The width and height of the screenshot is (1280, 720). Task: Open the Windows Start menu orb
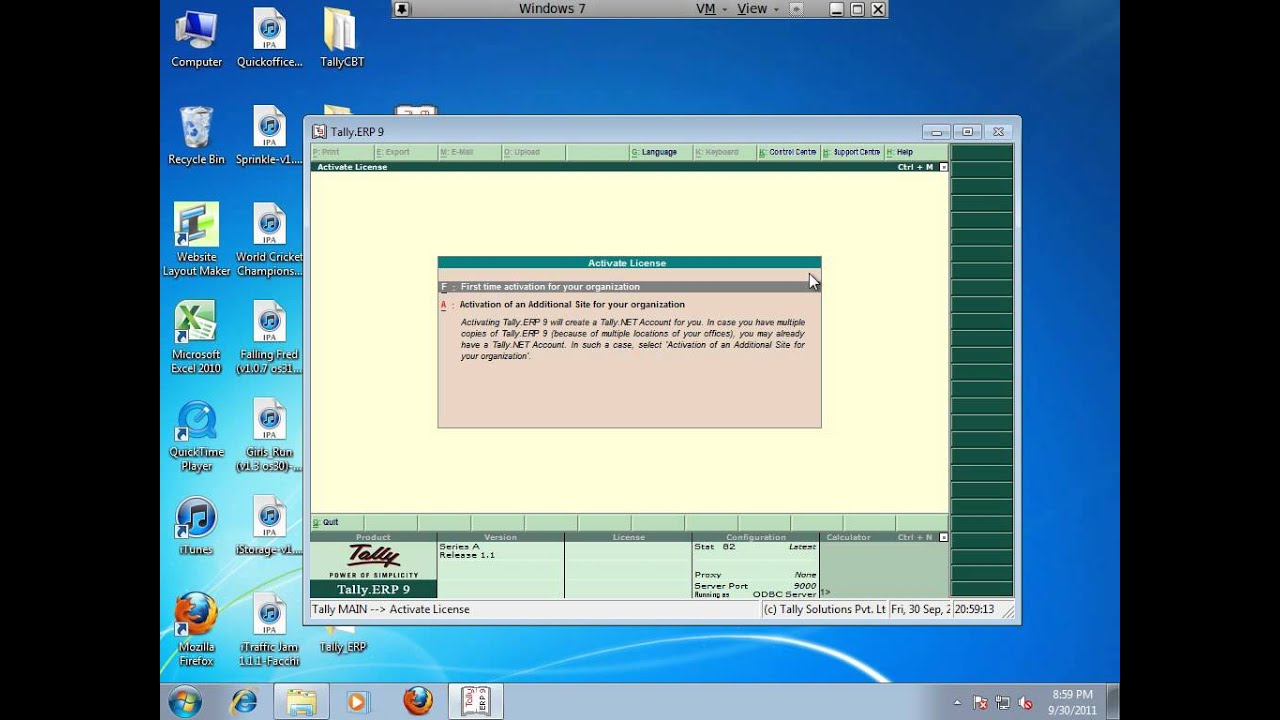[x=185, y=701]
